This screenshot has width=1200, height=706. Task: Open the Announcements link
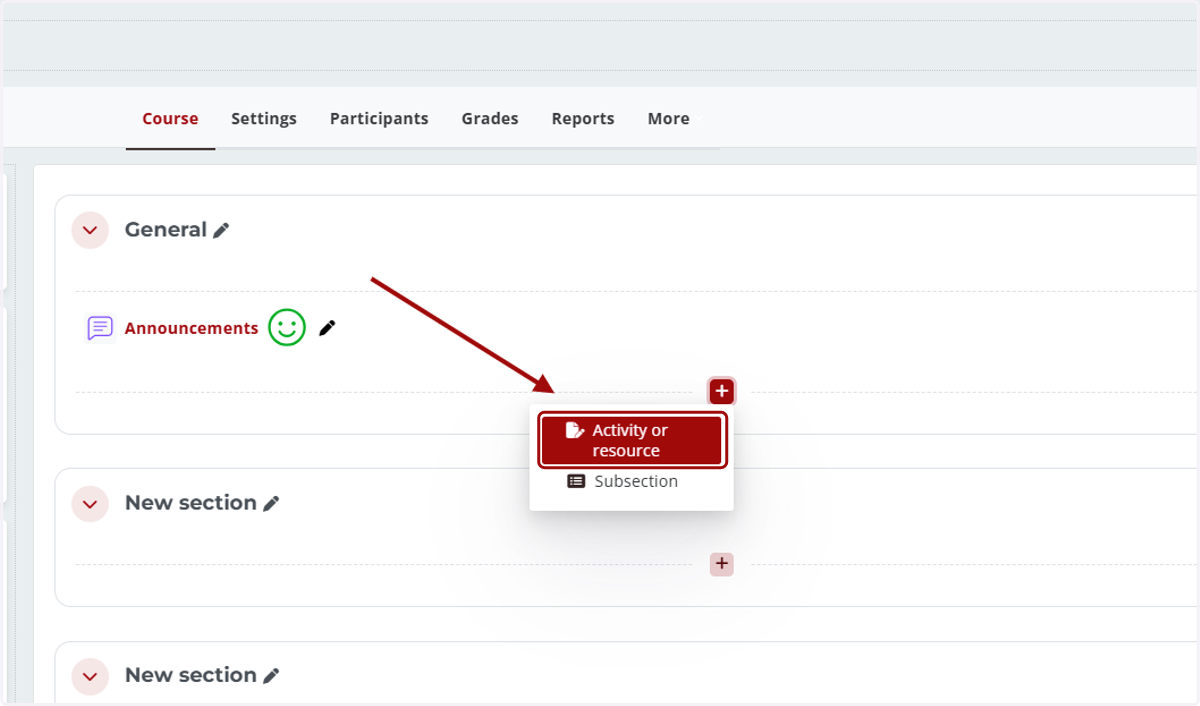(x=191, y=328)
